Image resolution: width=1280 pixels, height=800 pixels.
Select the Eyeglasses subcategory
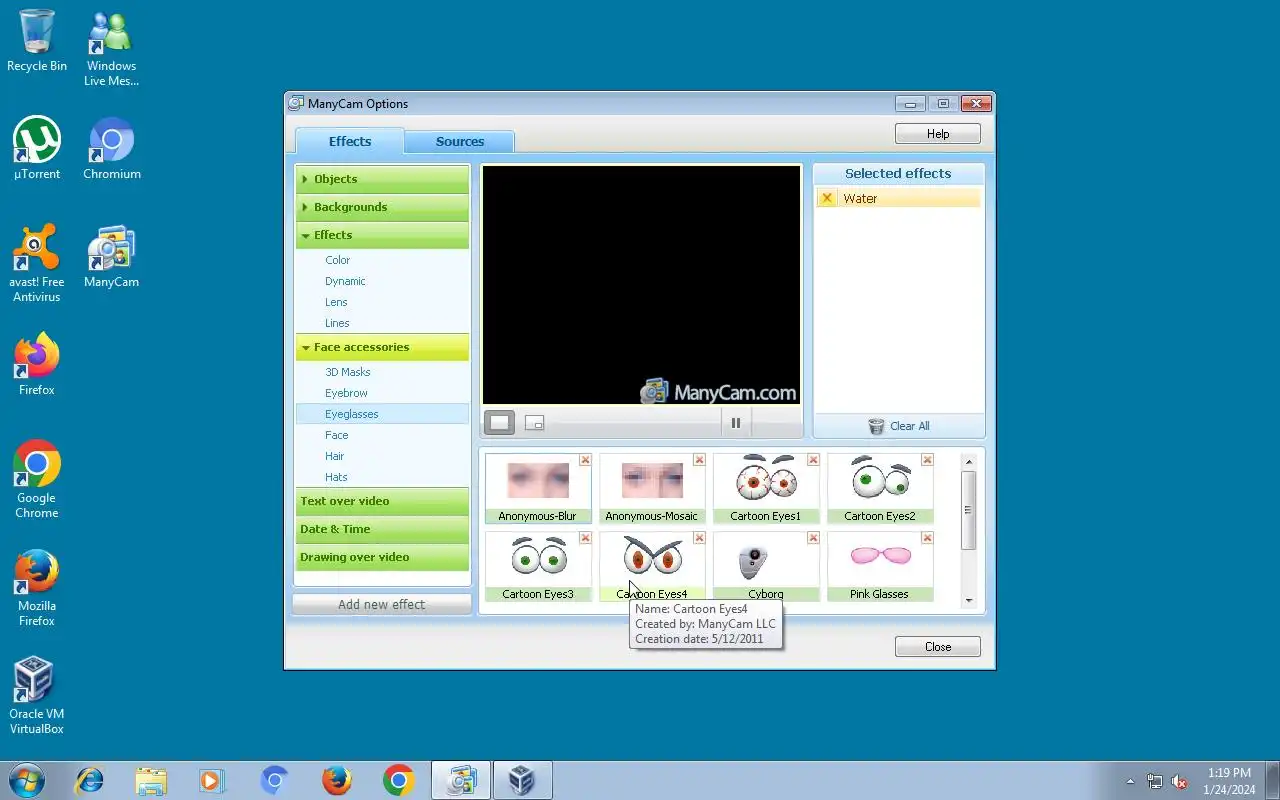pyautogui.click(x=382, y=414)
